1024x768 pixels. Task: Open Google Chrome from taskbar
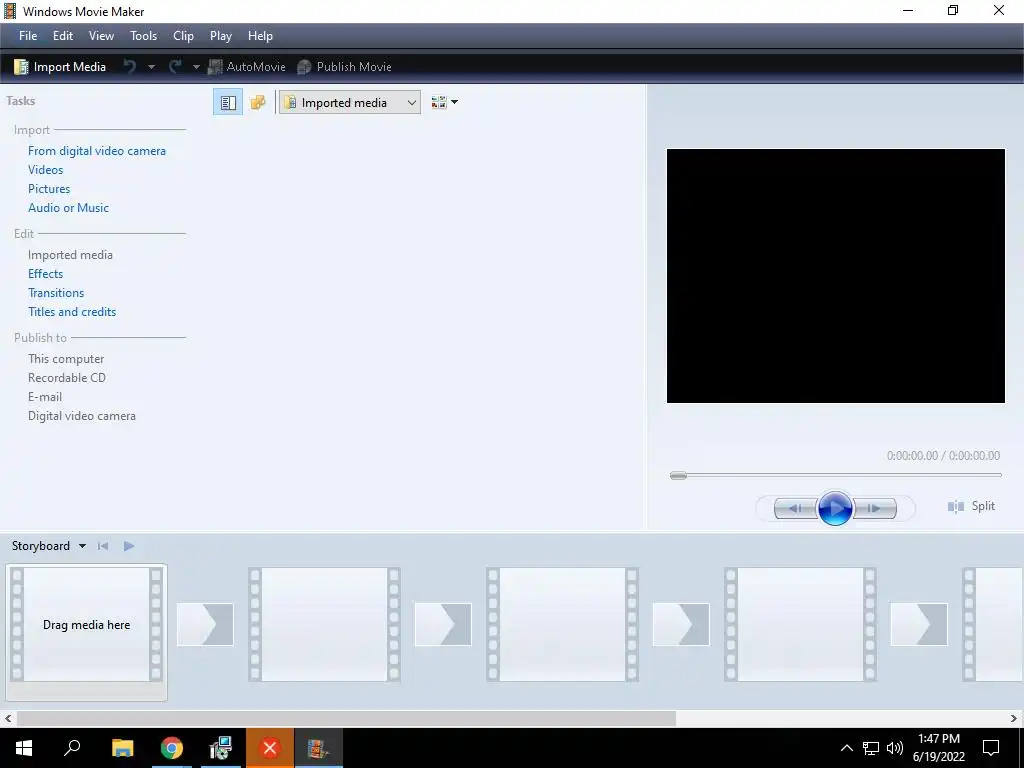(172, 748)
